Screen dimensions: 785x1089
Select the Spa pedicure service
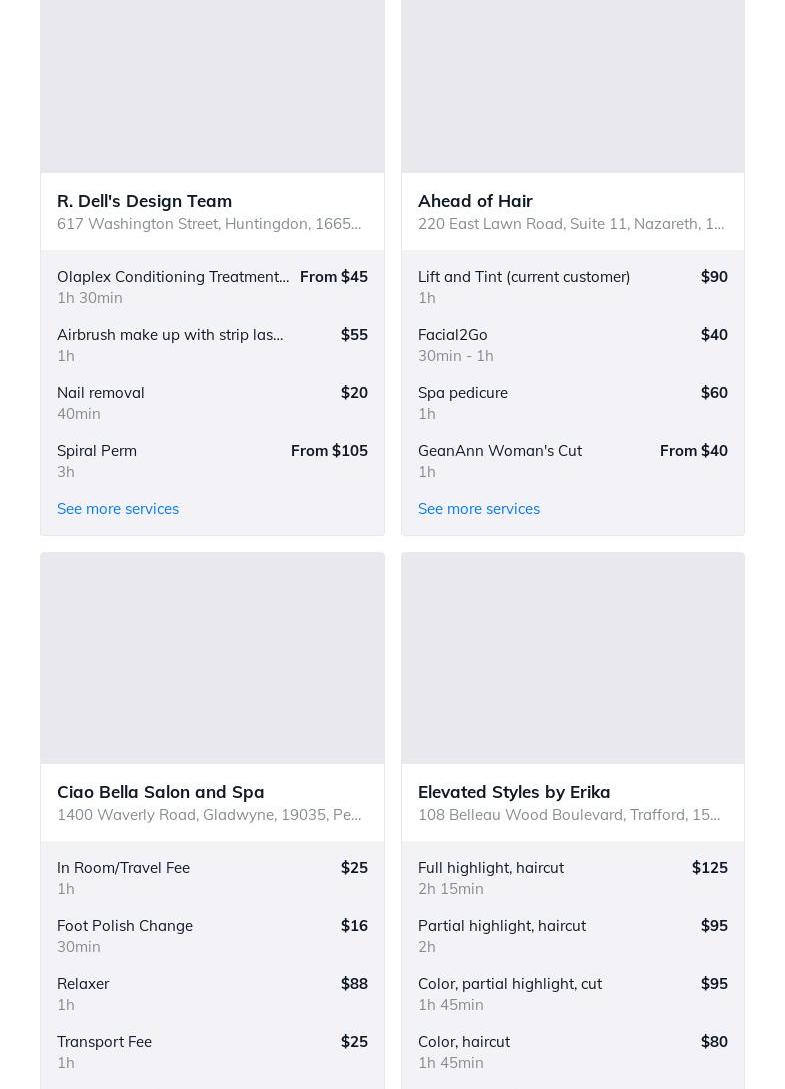point(463,393)
